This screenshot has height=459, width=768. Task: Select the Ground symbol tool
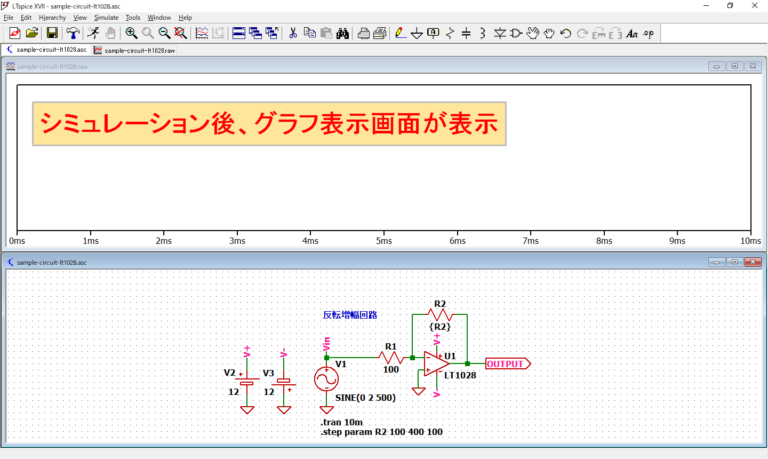pos(416,33)
